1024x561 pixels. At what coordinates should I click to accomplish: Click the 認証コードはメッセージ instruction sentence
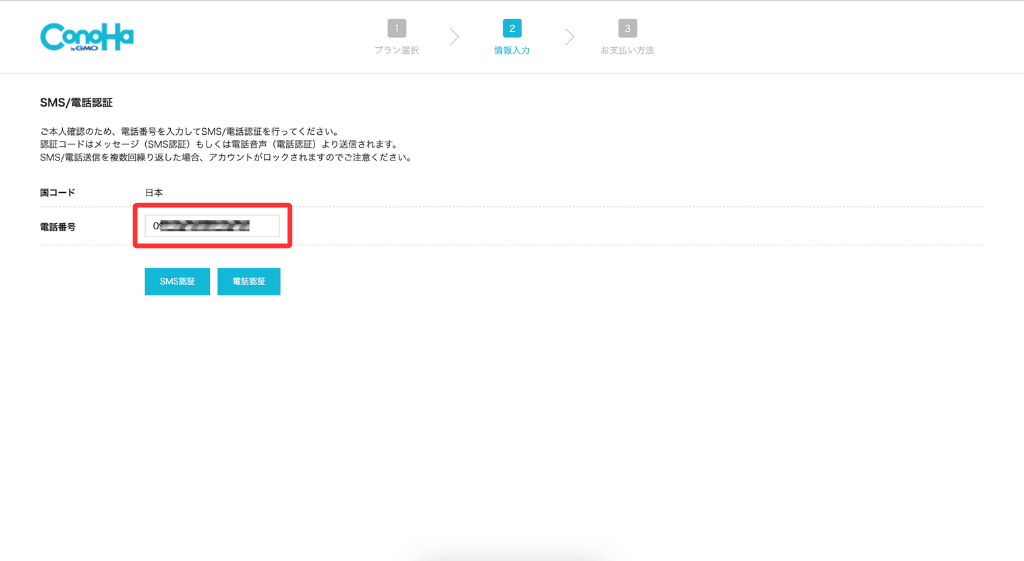219,144
